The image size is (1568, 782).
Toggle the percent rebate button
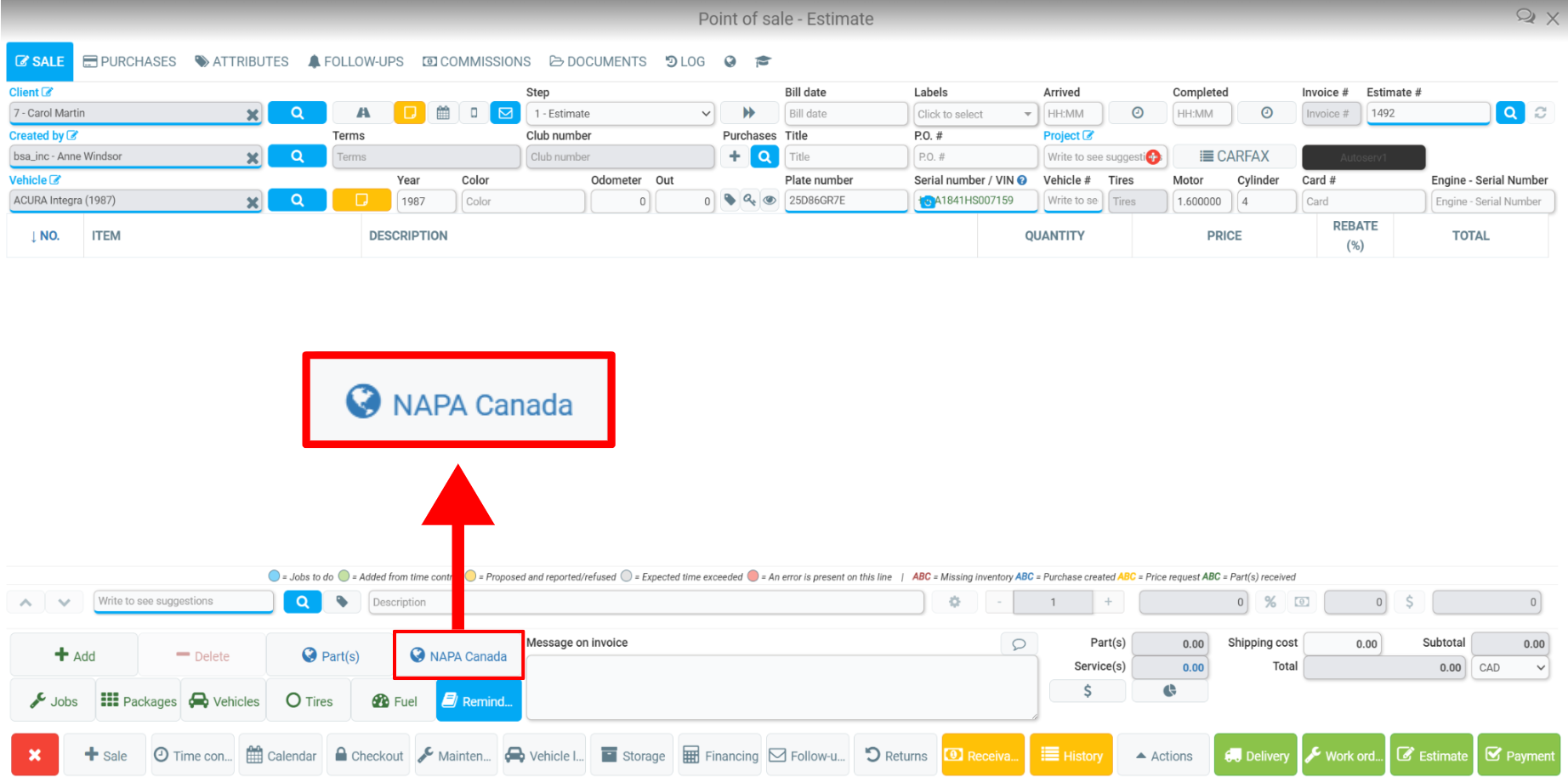click(x=1270, y=602)
